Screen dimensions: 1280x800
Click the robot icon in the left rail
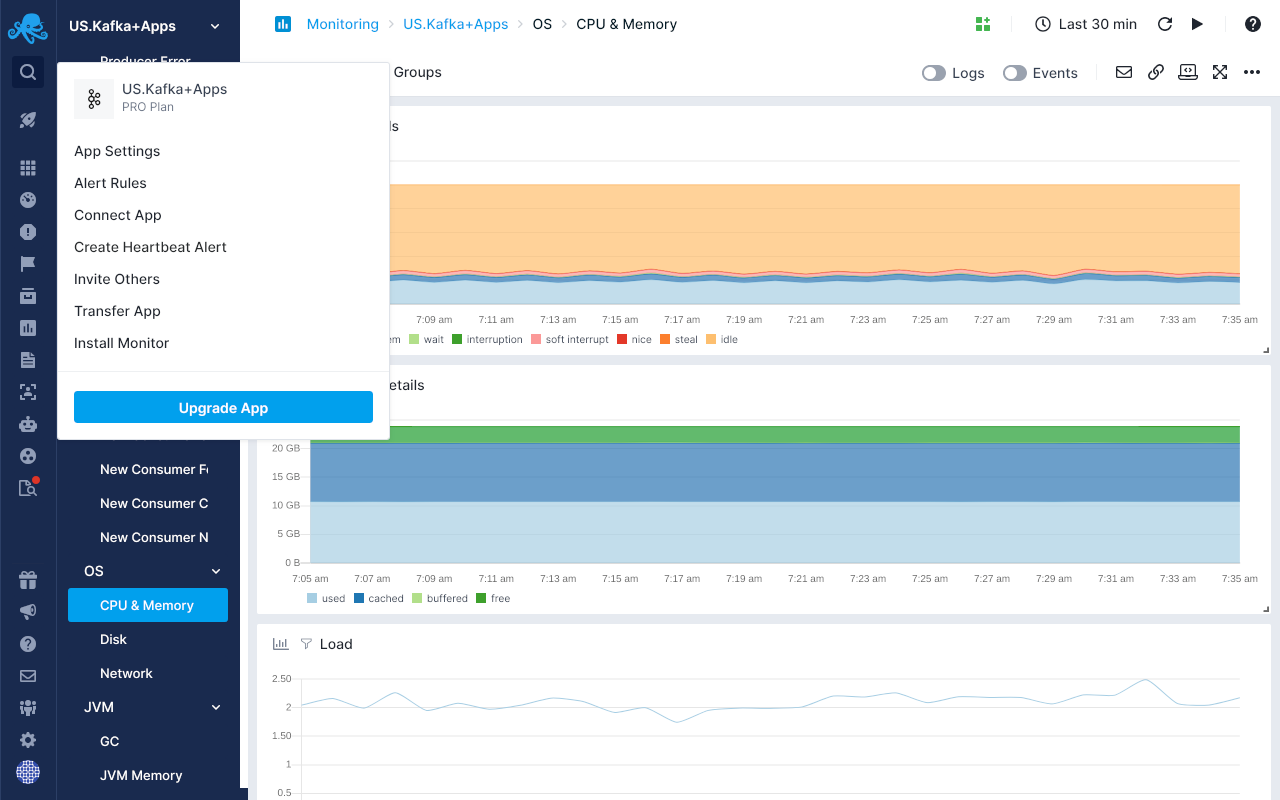(x=28, y=424)
